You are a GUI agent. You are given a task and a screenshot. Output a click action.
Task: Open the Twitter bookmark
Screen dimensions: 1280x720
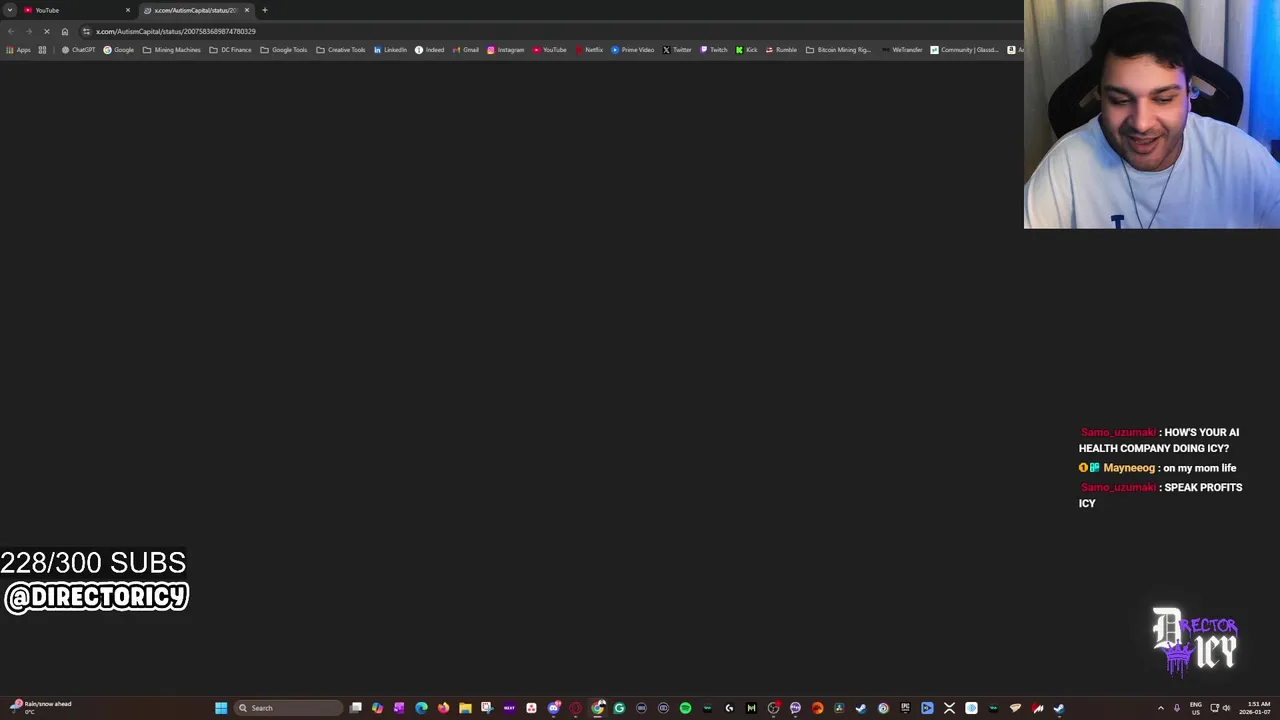(677, 50)
